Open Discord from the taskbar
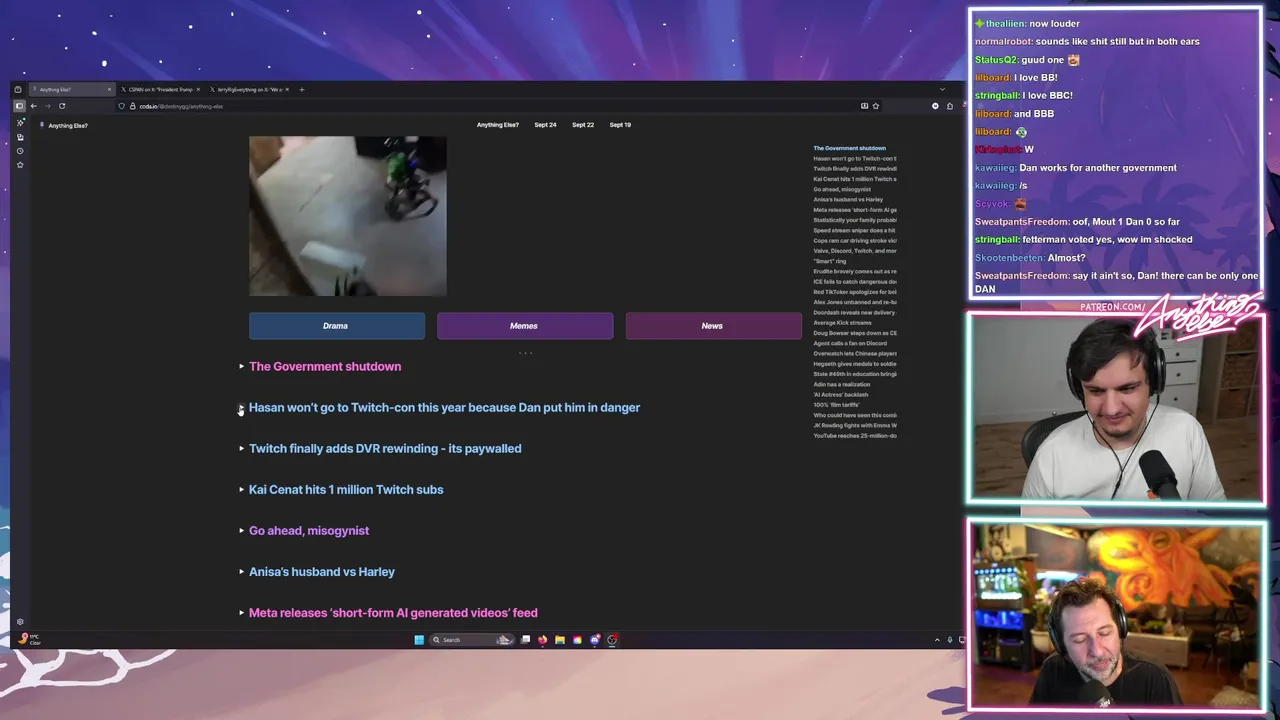The height and width of the screenshot is (720, 1280). (x=595, y=640)
